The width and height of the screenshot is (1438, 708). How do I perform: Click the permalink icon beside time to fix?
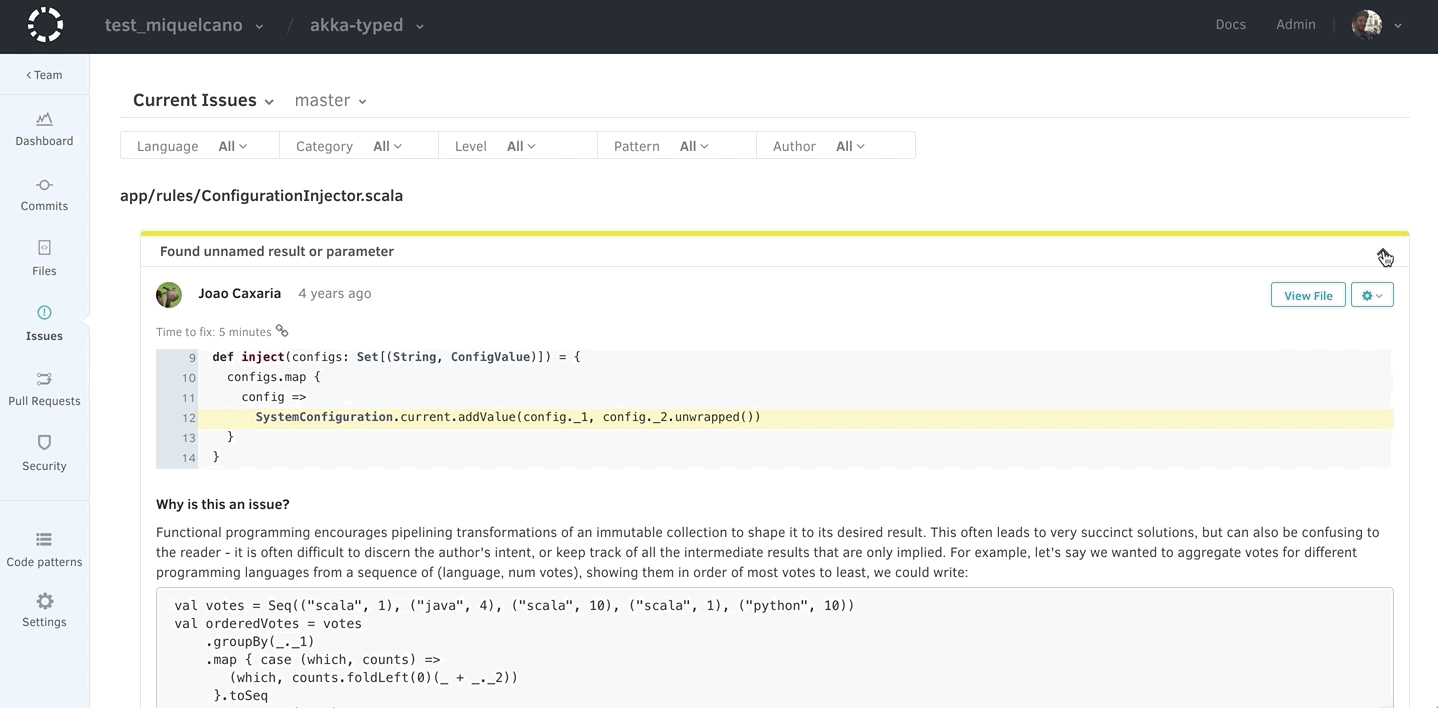(x=282, y=331)
